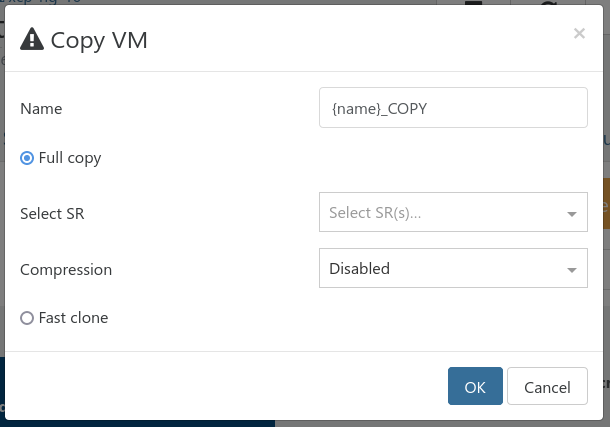Click the arrow on the Compression box
The height and width of the screenshot is (427, 610).
coord(572,269)
